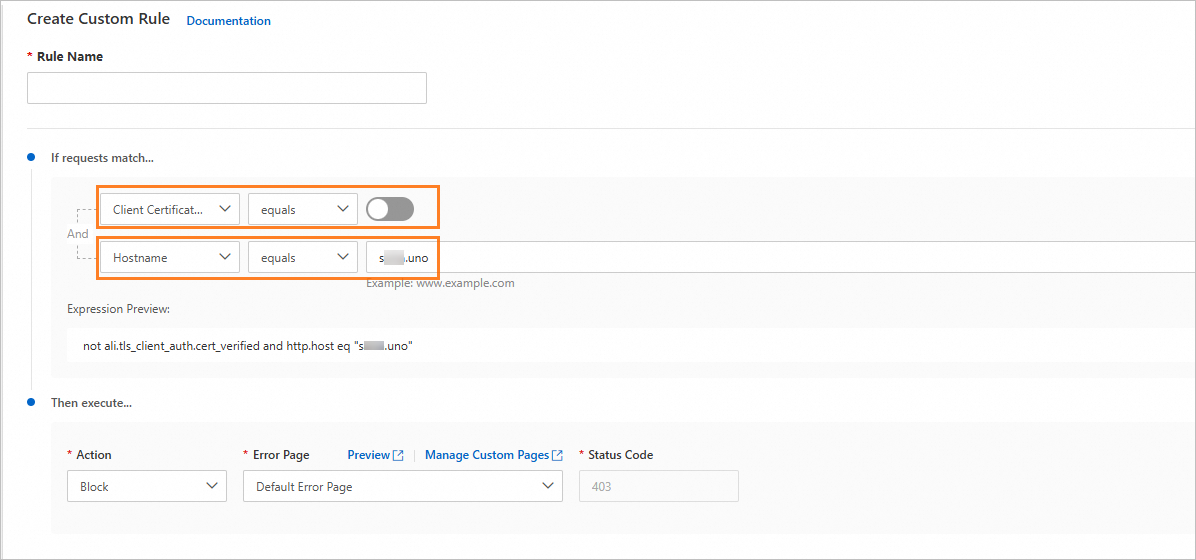Click the Status Code field showing 403

point(659,486)
